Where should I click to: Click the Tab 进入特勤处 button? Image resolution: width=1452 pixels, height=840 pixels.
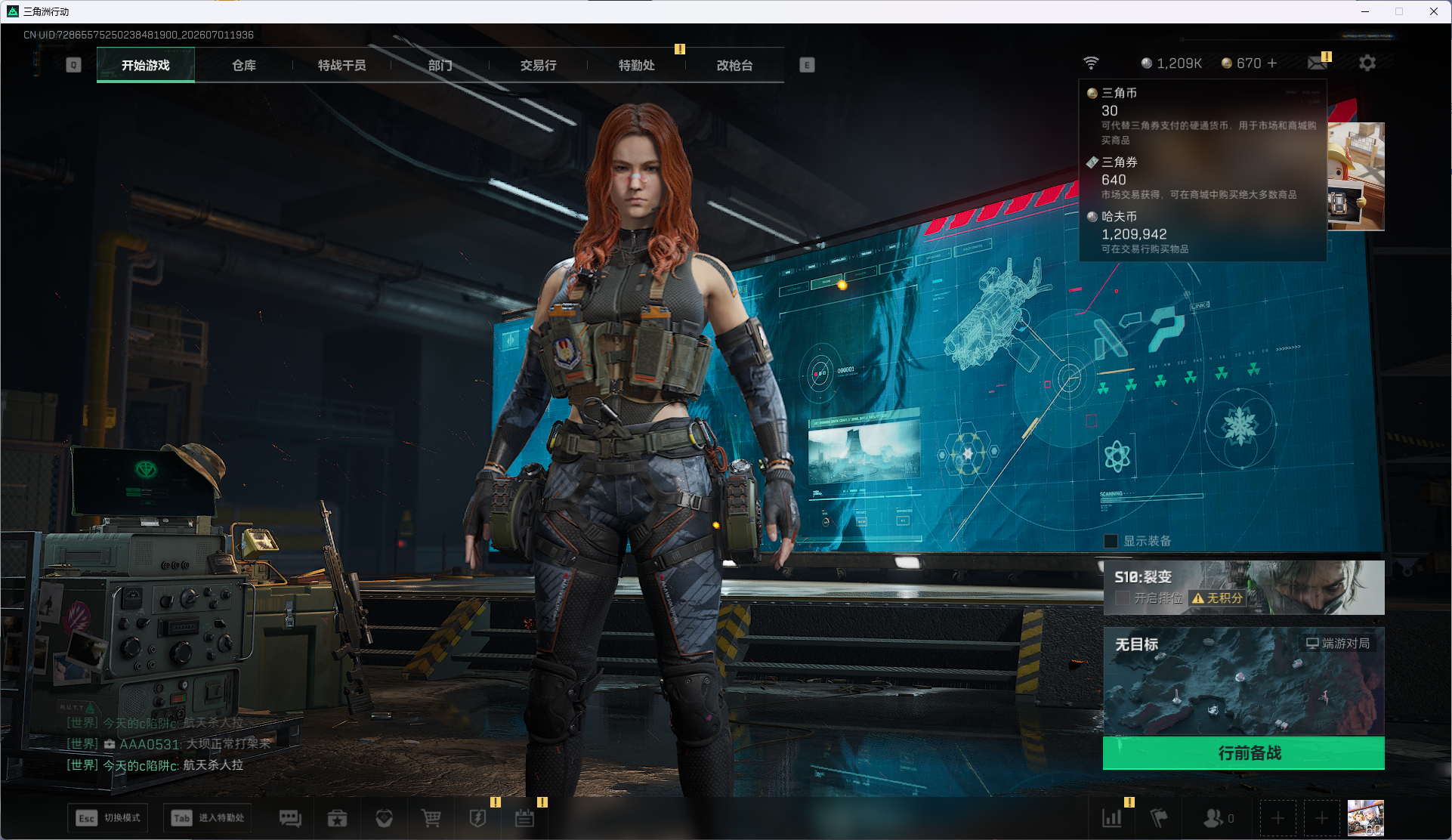(x=208, y=818)
